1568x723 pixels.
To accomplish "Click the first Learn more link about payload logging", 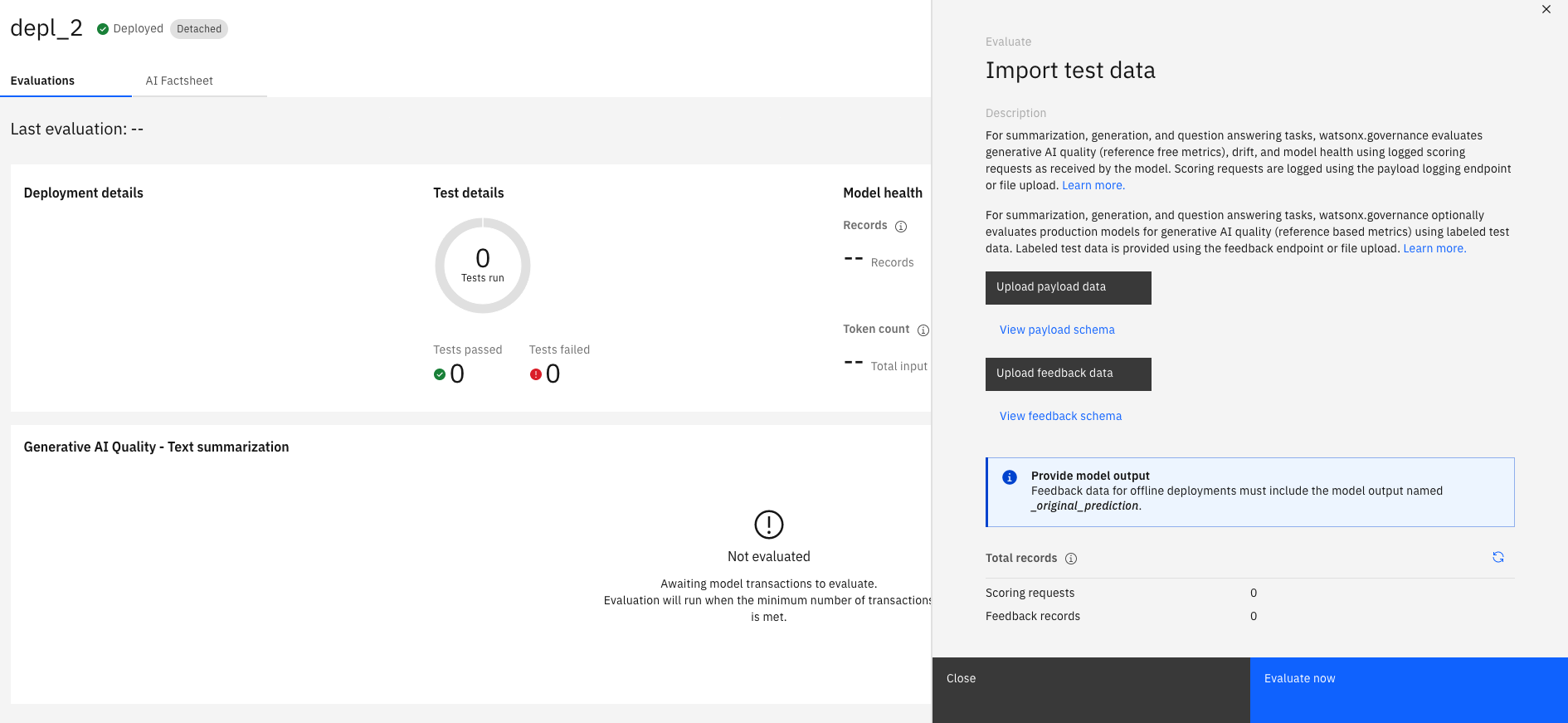I will tap(1093, 185).
